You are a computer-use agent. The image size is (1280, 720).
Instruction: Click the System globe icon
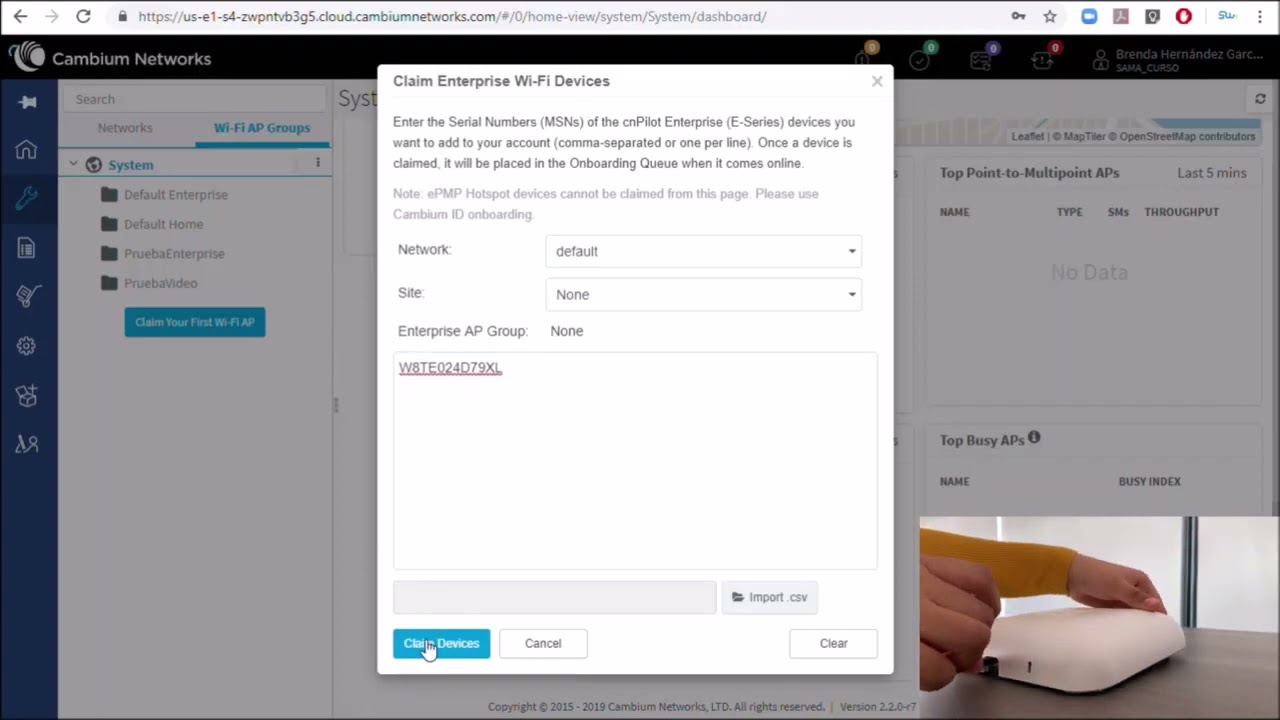click(x=94, y=165)
